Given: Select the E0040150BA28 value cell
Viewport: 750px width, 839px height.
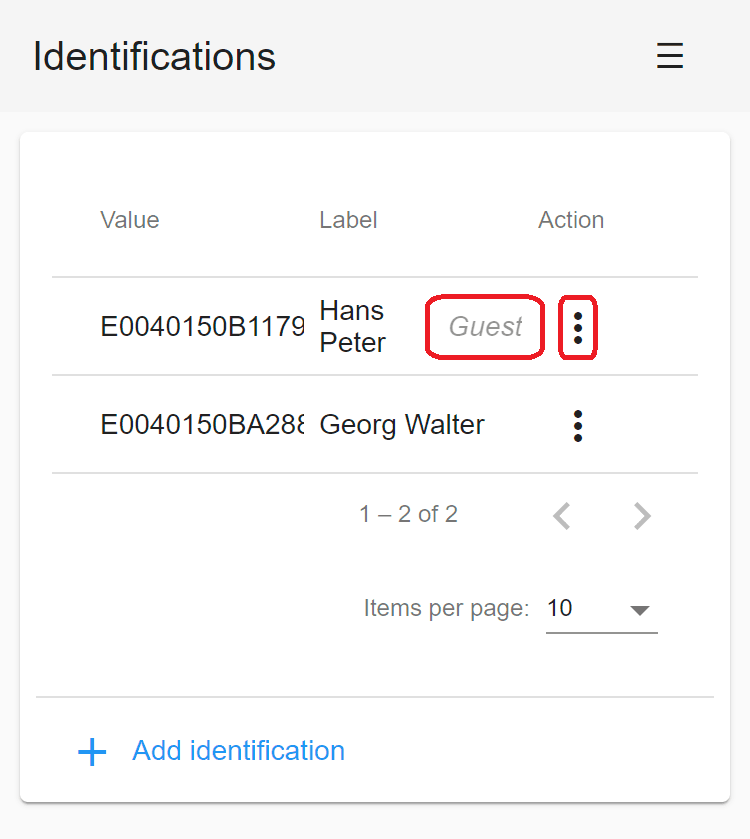Looking at the screenshot, I should click(x=202, y=424).
